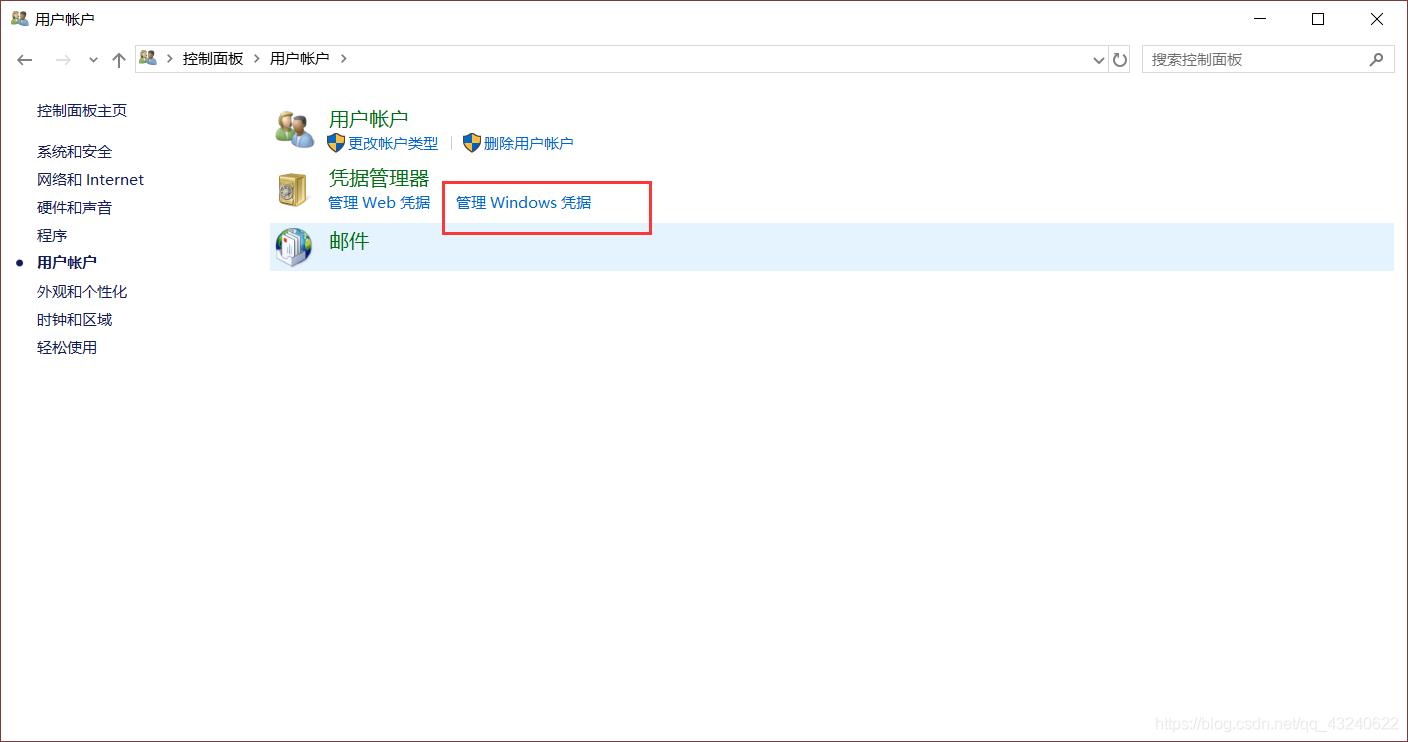Open 轻松使用 in the sidebar

pos(67,347)
